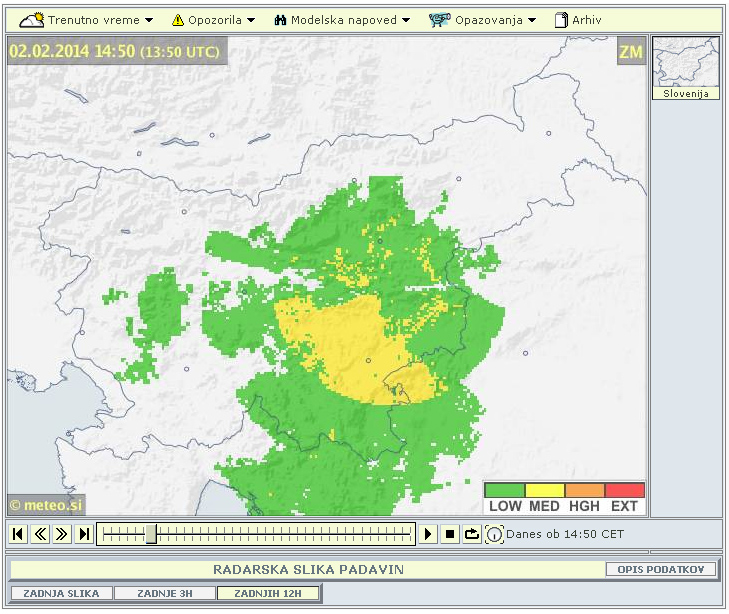Select the ZADNJA SLIKA view
This screenshot has height=614, width=729.
pyautogui.click(x=61, y=593)
